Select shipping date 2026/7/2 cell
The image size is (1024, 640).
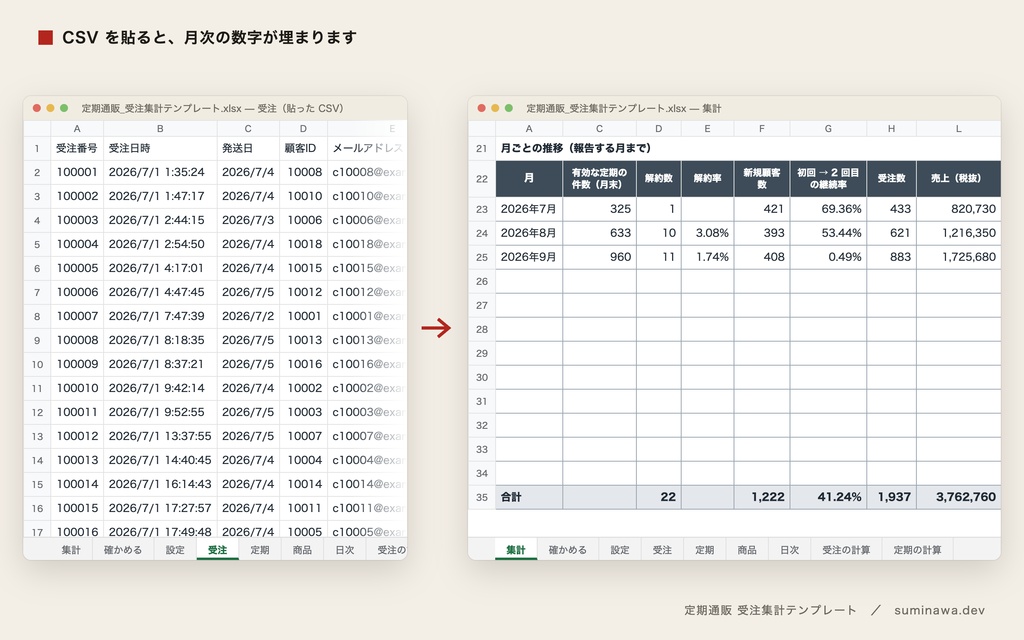coord(248,316)
